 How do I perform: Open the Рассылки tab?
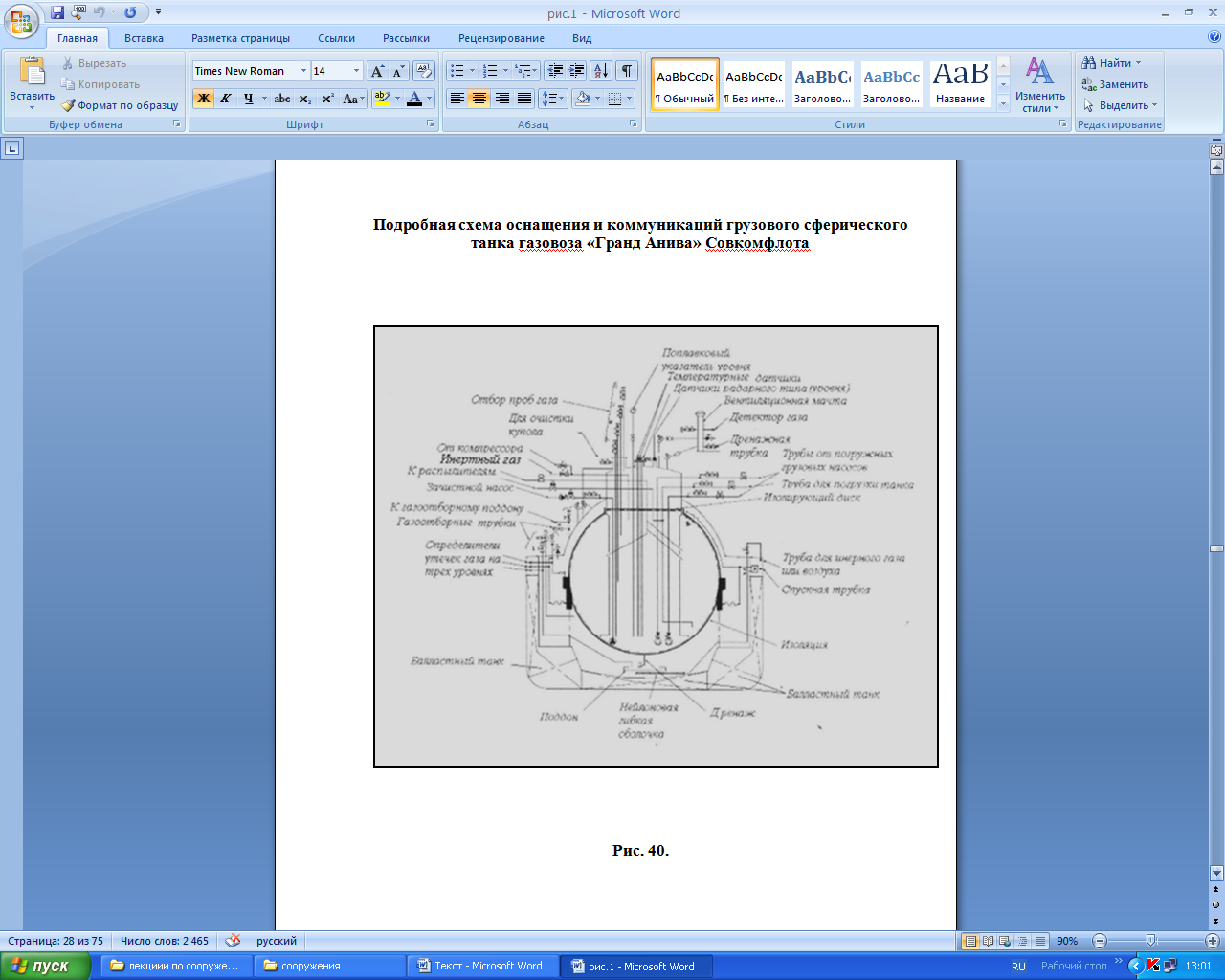click(406, 38)
